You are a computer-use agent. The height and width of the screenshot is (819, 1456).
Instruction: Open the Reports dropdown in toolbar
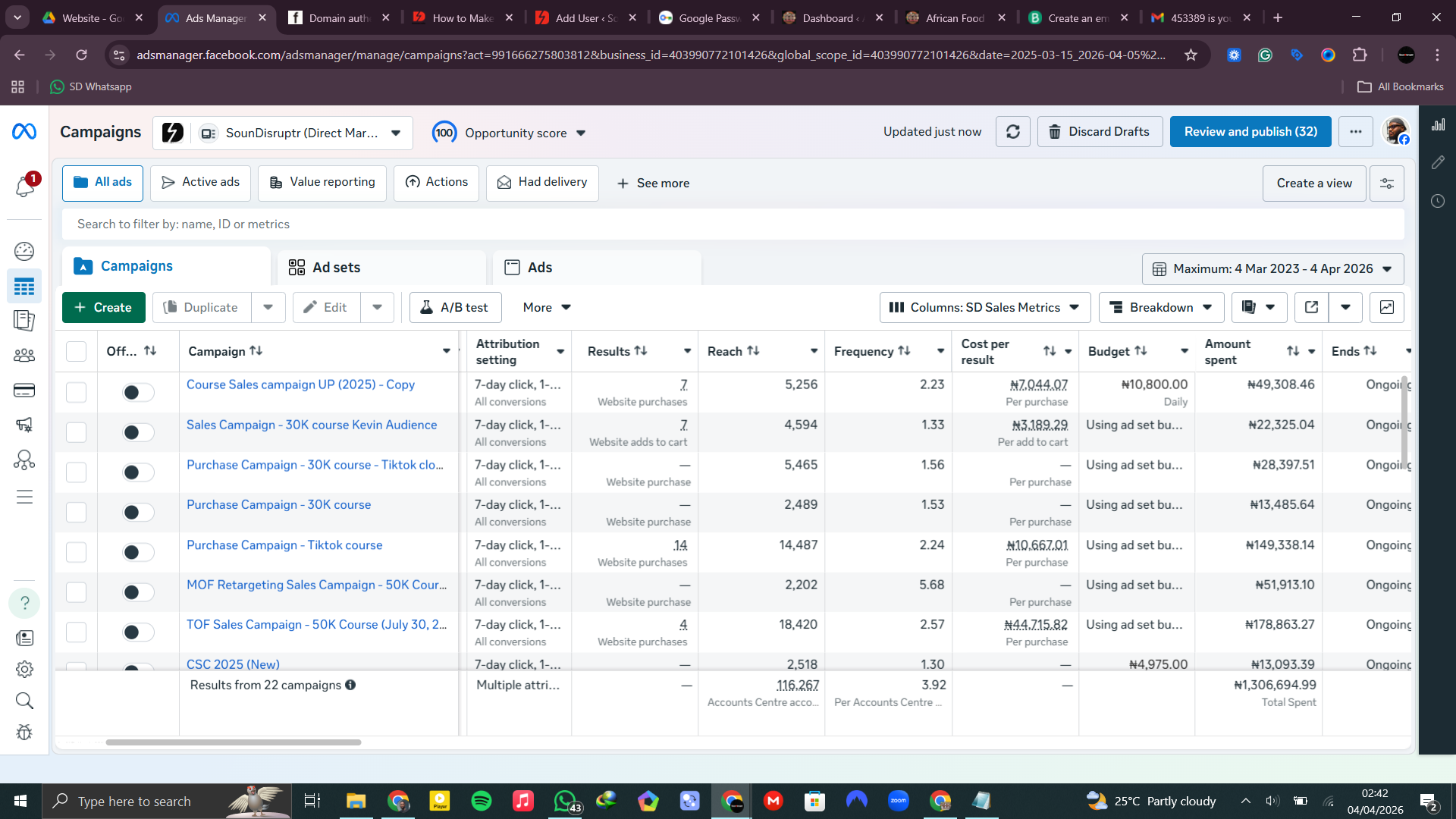[x=1258, y=307]
